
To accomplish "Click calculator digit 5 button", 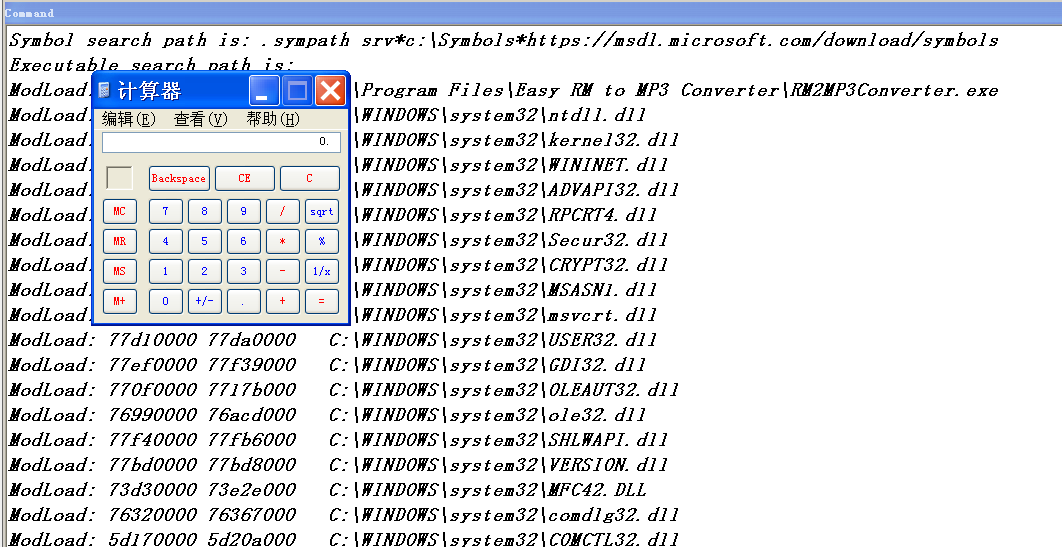I will [205, 241].
